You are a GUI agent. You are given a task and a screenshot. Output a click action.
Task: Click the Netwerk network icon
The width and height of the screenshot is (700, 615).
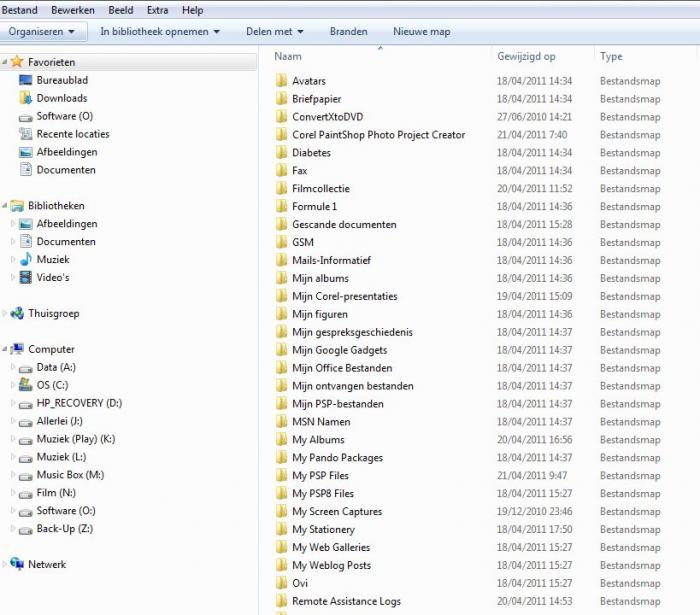click(x=17, y=564)
